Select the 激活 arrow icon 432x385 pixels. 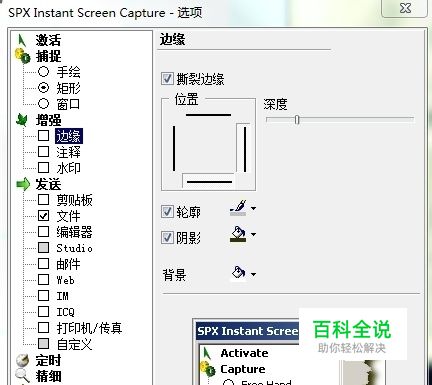point(22,40)
